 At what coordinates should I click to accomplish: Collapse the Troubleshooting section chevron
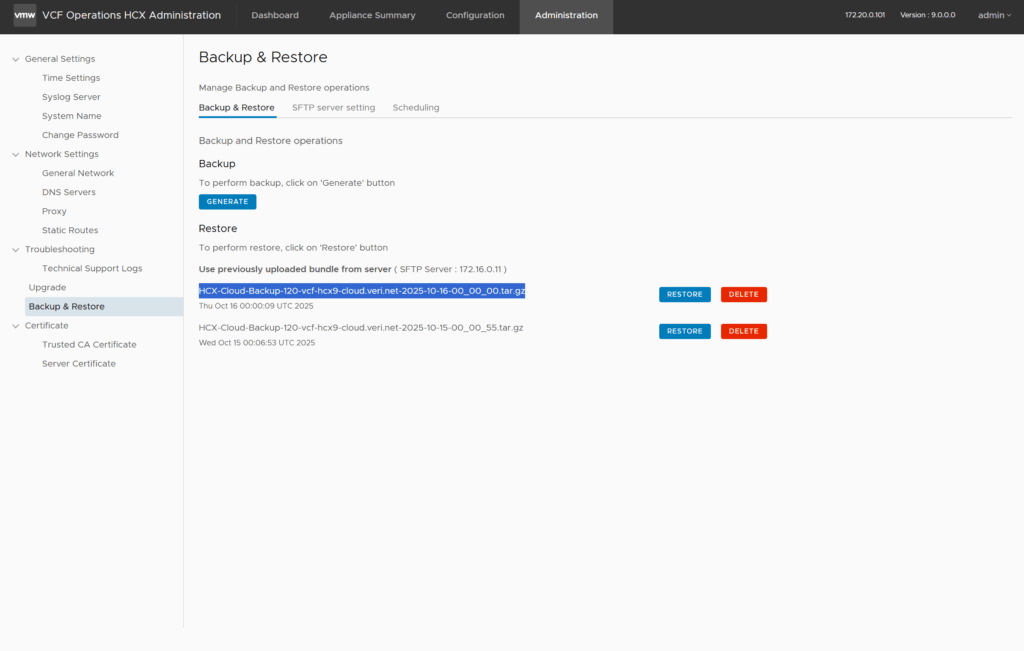pos(16,249)
